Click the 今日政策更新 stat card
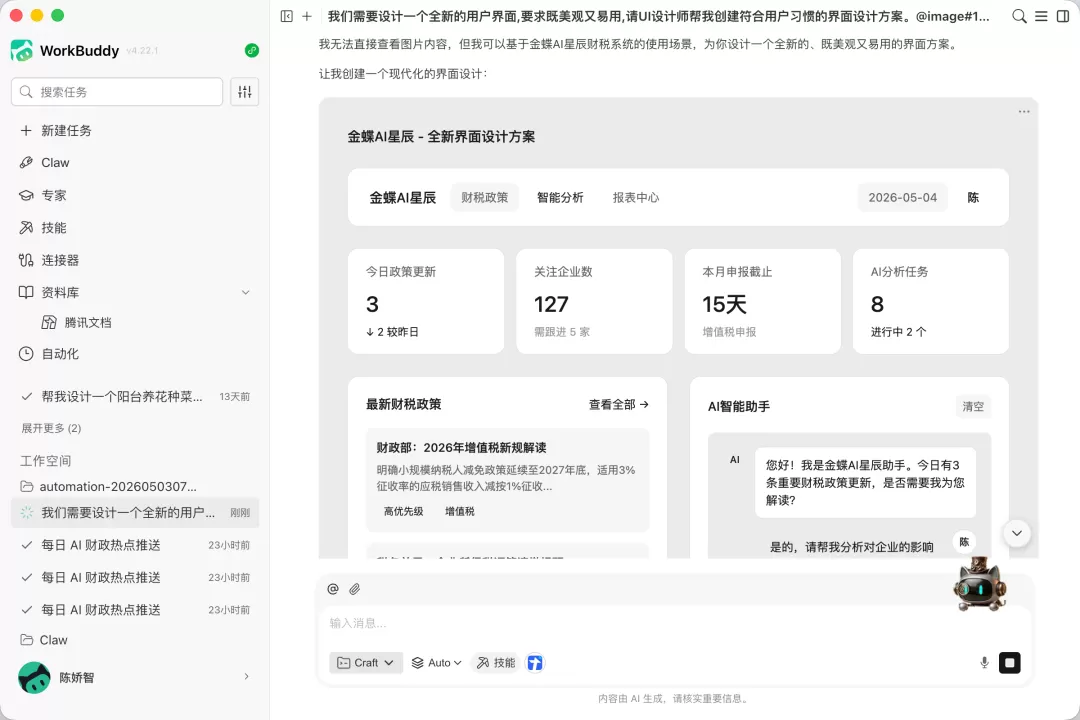 pyautogui.click(x=426, y=302)
